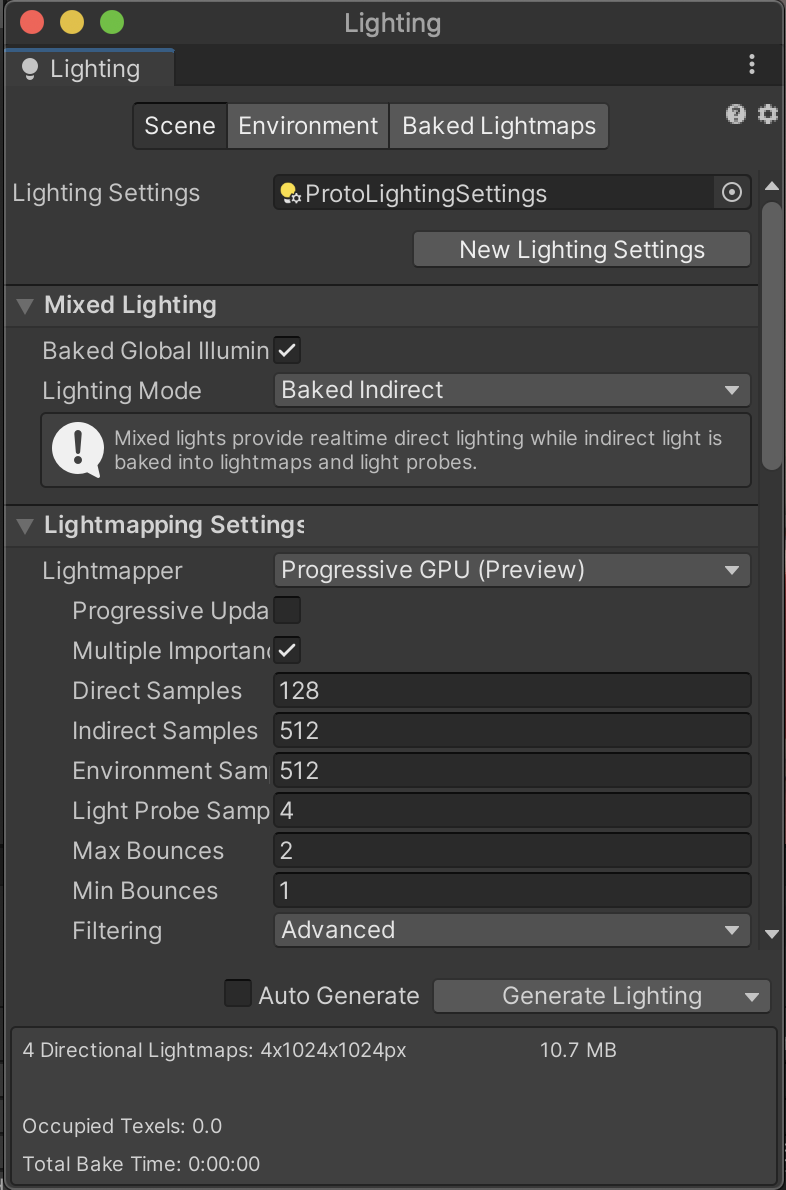786x1190 pixels.
Task: Open the presets gear icon
Action: (x=768, y=114)
